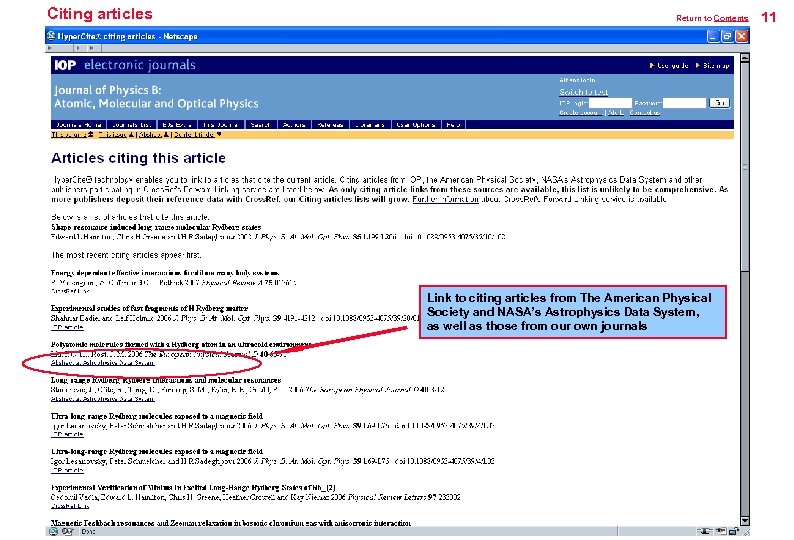Screen dimensions: 794x540
Task: Click inside the login username field
Action: click(x=610, y=103)
